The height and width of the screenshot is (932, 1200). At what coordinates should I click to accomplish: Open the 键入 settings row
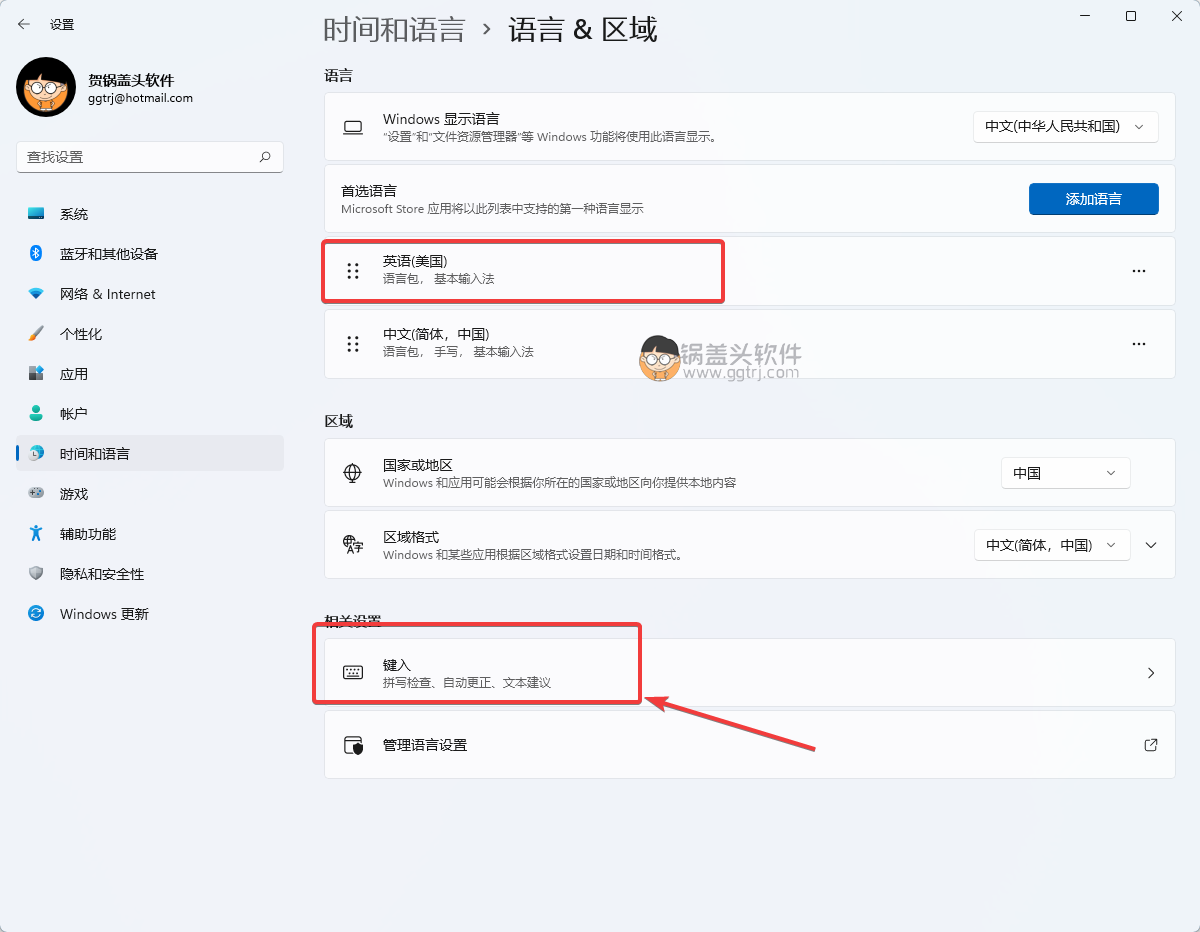[749, 673]
